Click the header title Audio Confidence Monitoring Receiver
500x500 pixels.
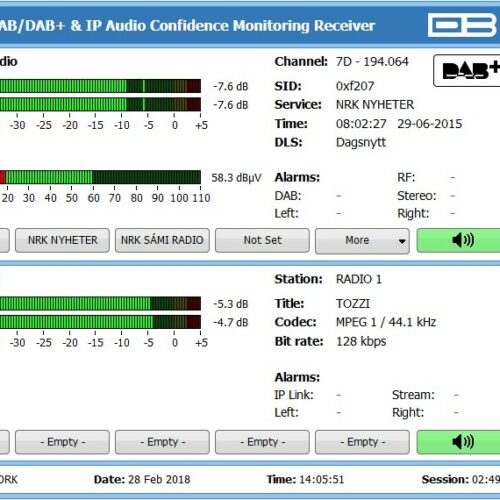240,26
